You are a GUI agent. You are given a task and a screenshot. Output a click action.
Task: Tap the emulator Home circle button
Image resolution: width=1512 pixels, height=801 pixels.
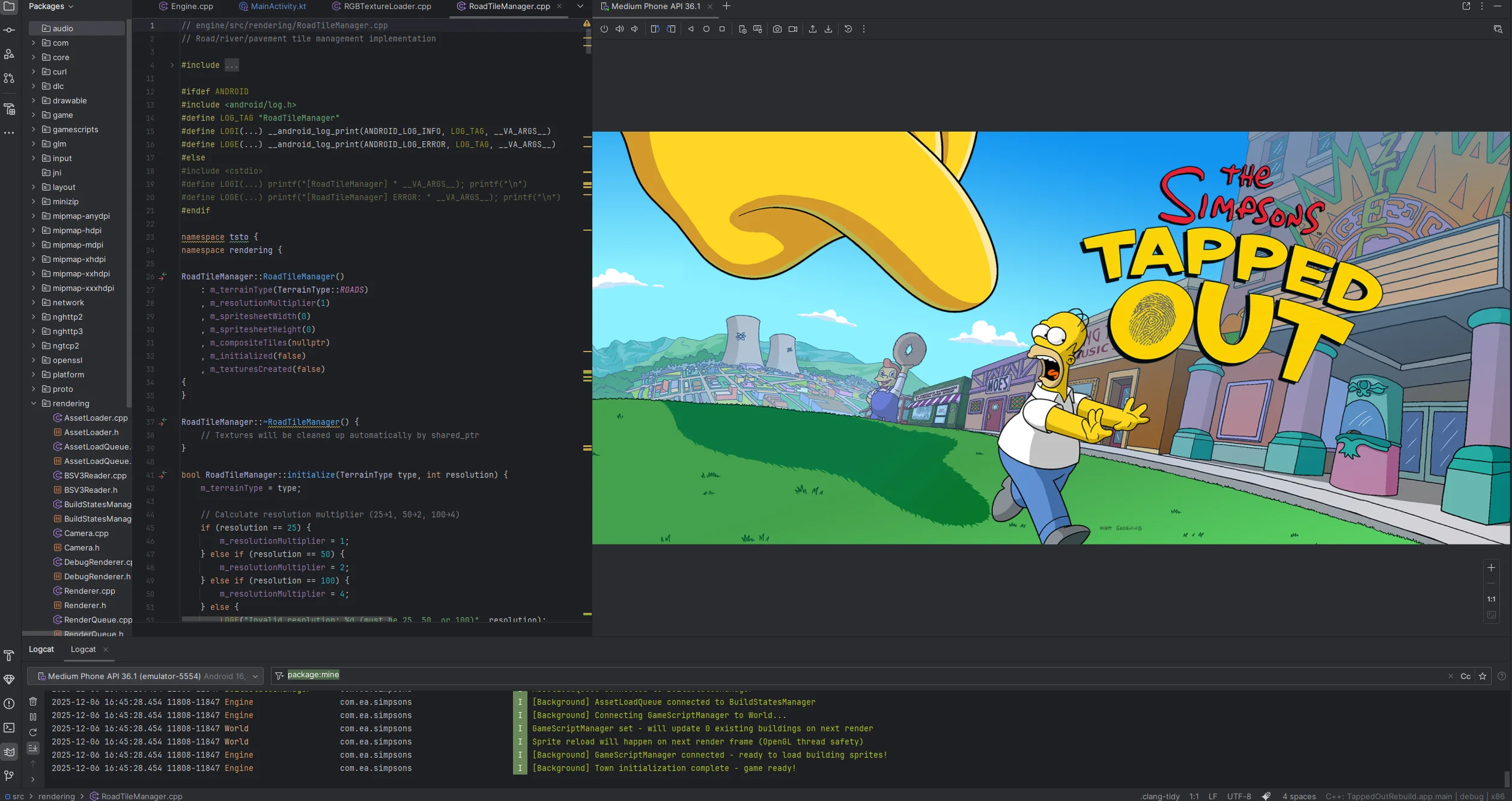[706, 29]
